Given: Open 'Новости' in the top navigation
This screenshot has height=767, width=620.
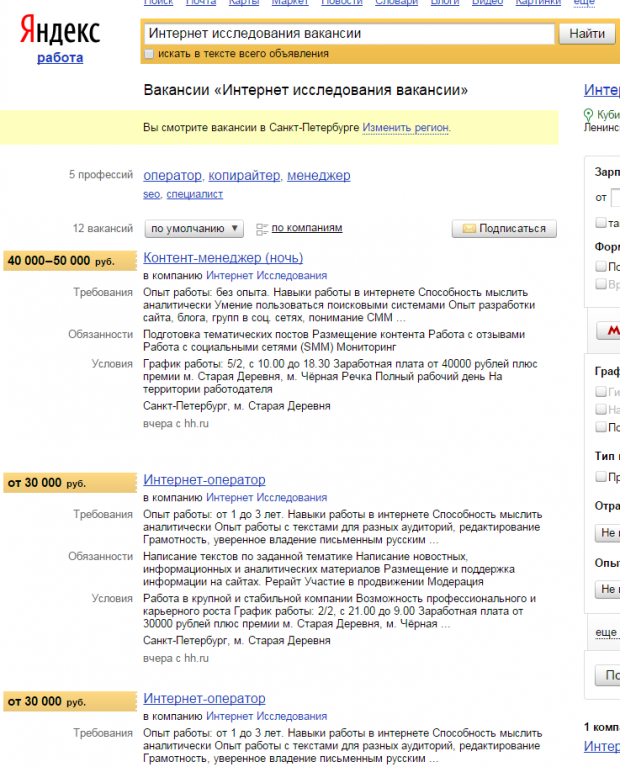Looking at the screenshot, I should point(341,3).
